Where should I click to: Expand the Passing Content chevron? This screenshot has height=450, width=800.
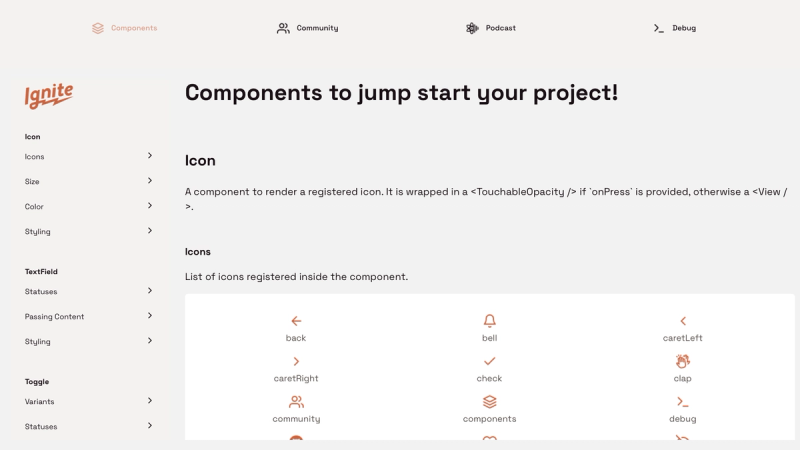[150, 316]
